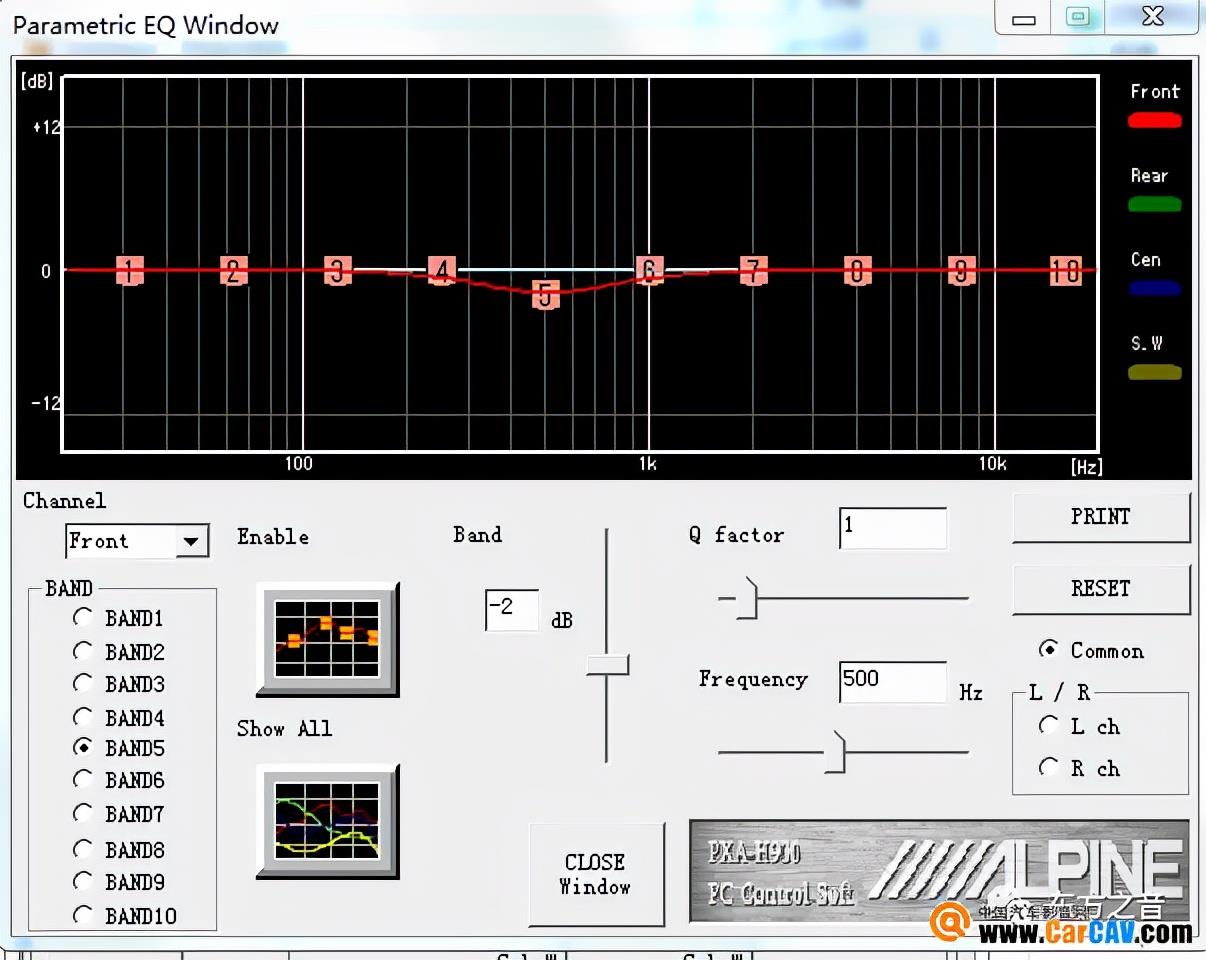Viewport: 1206px width, 960px height.
Task: Click the Enable EQ graph icon
Action: tap(327, 637)
